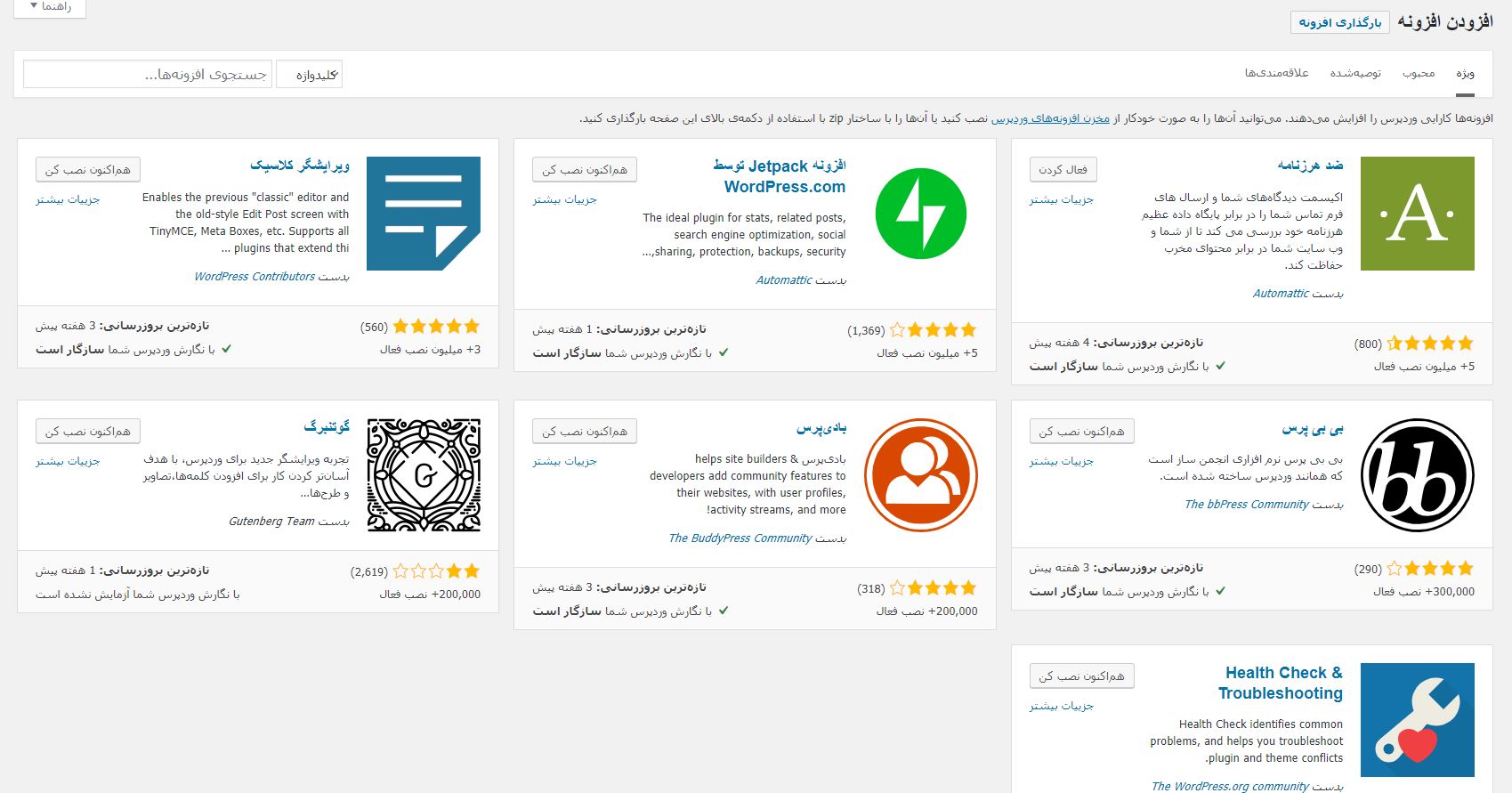Click the BuddyPress star rating
Viewport: 1512px width, 793px height.
933,587
